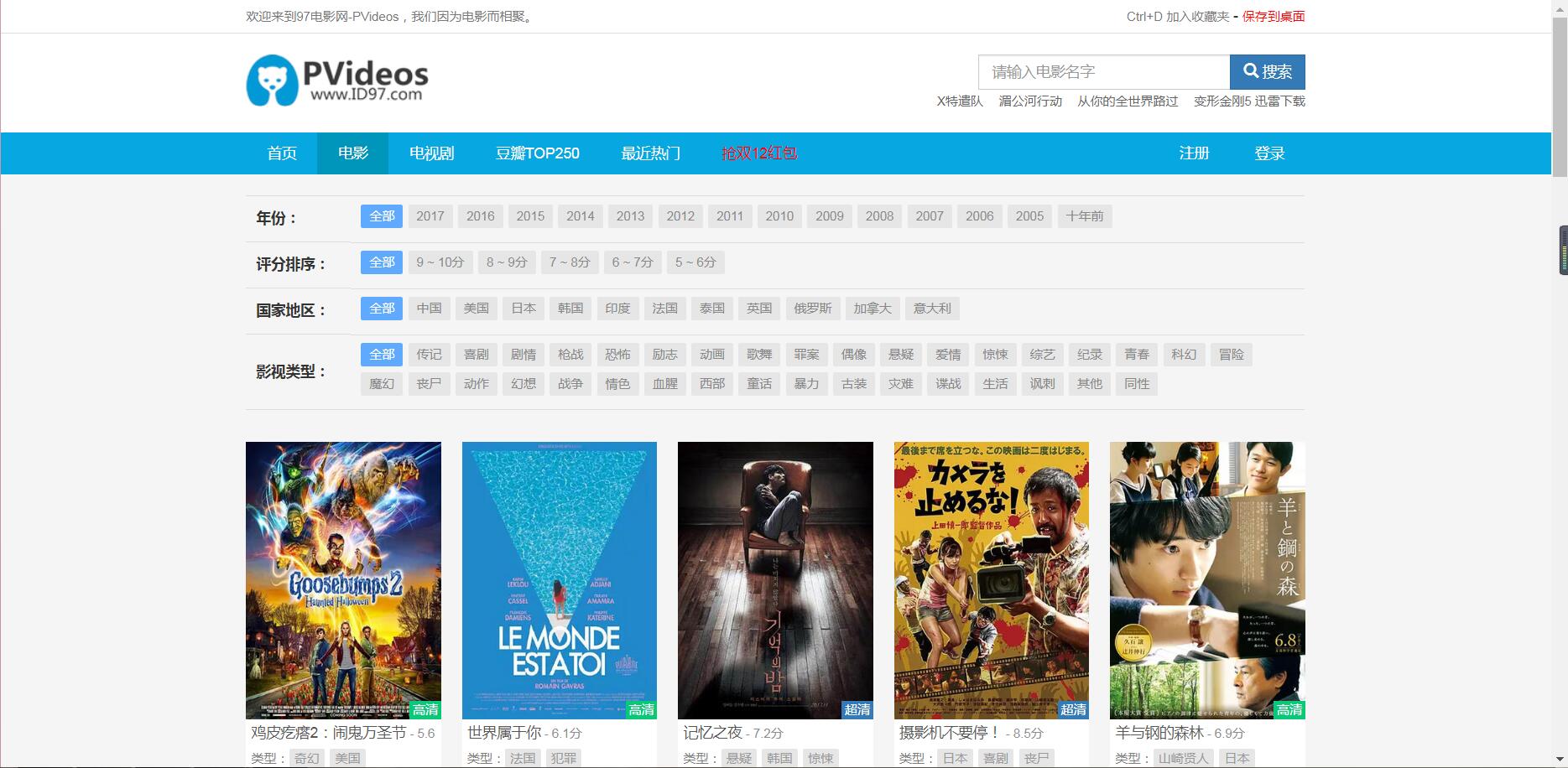This screenshot has height=768, width=1568.
Task: Filter by region 美国
Action: [477, 309]
